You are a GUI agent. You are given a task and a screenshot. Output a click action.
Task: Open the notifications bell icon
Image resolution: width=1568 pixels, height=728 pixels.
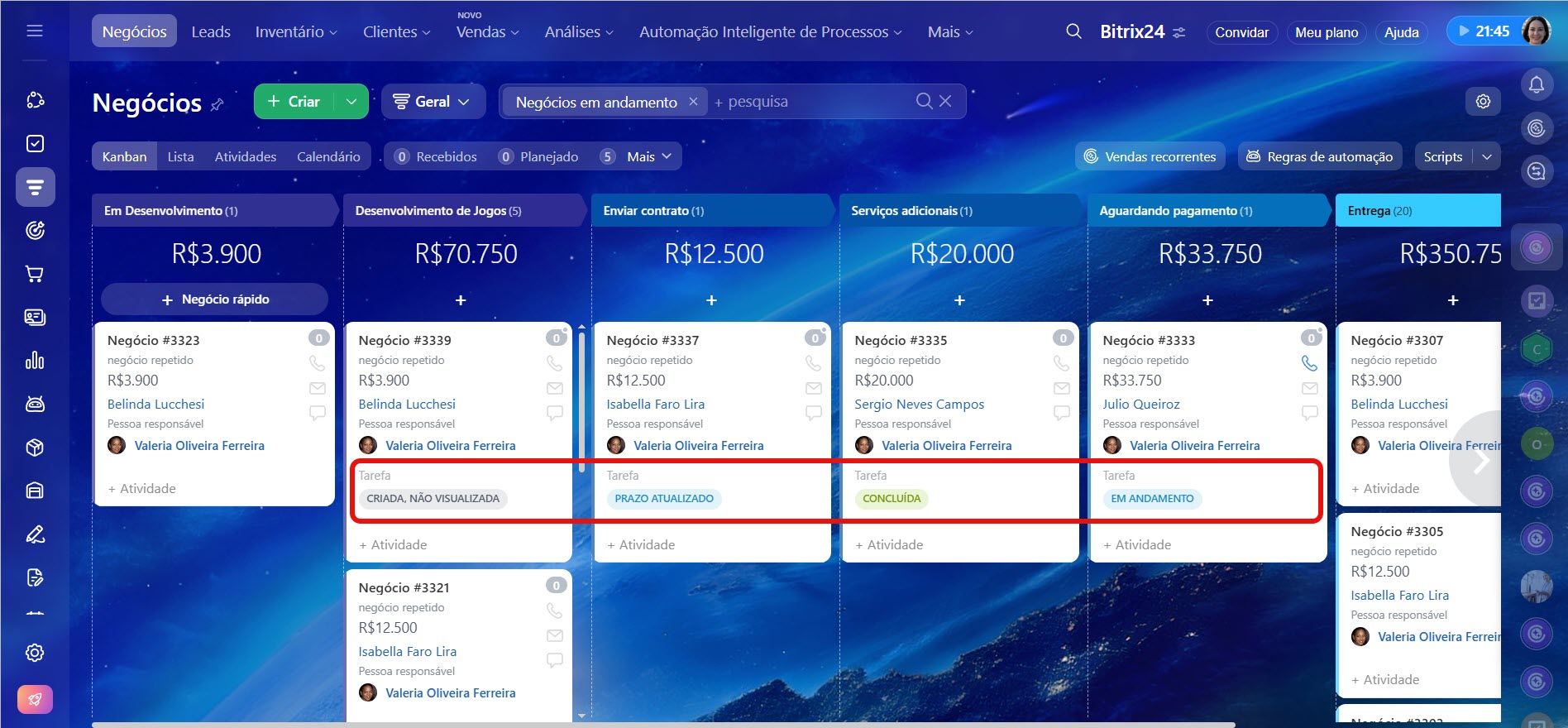[x=1536, y=84]
